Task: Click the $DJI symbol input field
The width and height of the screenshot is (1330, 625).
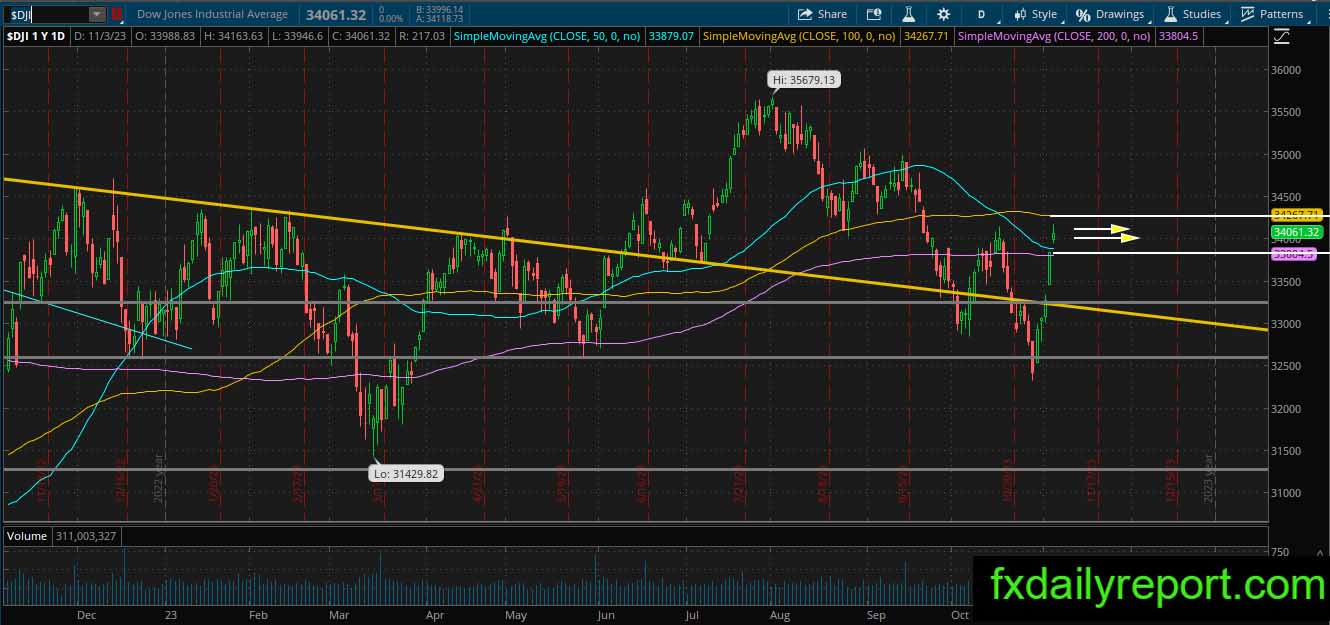Action: tap(47, 14)
